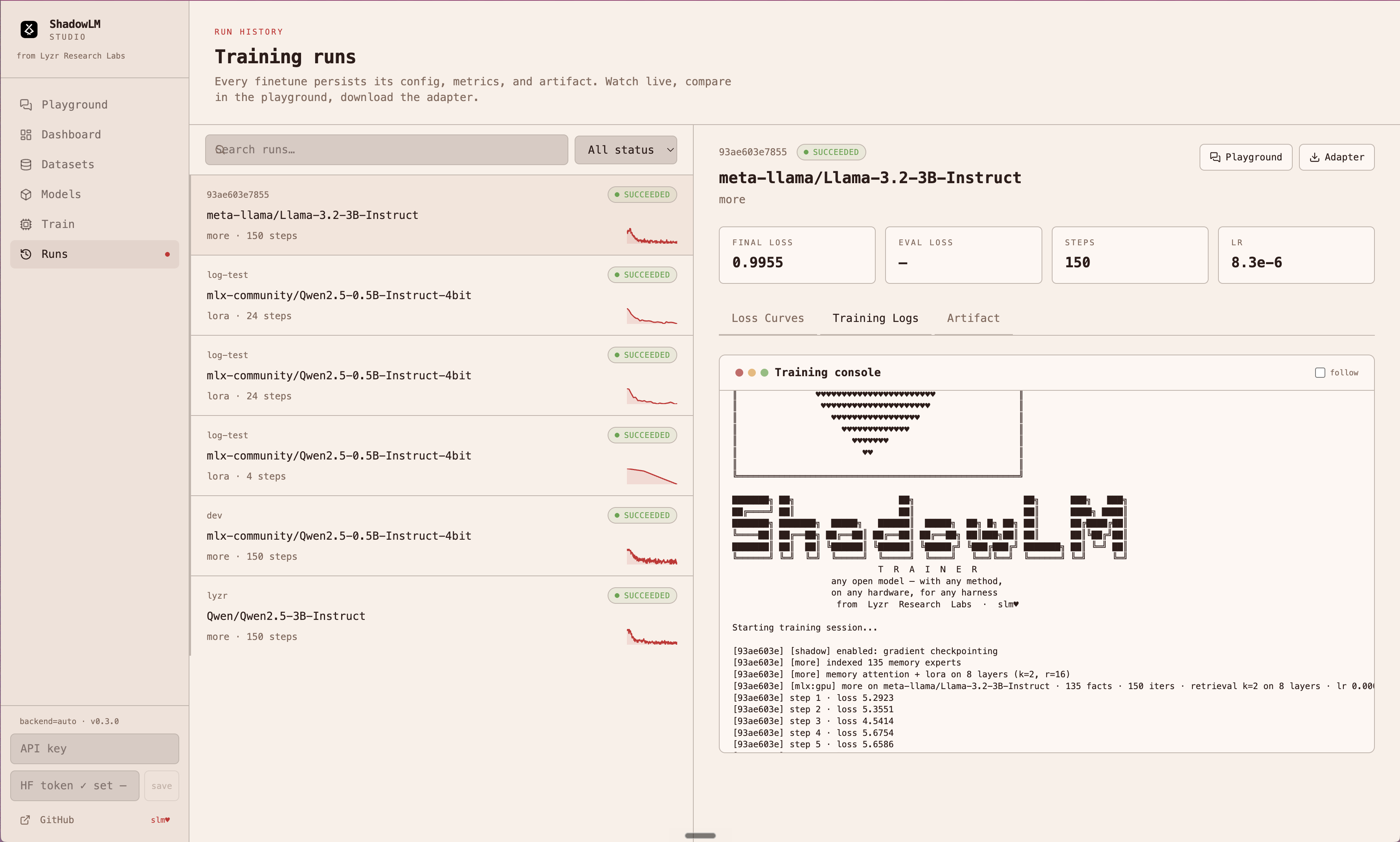Open the All status filter dropdown
The width and height of the screenshot is (1400, 842).
click(625, 150)
